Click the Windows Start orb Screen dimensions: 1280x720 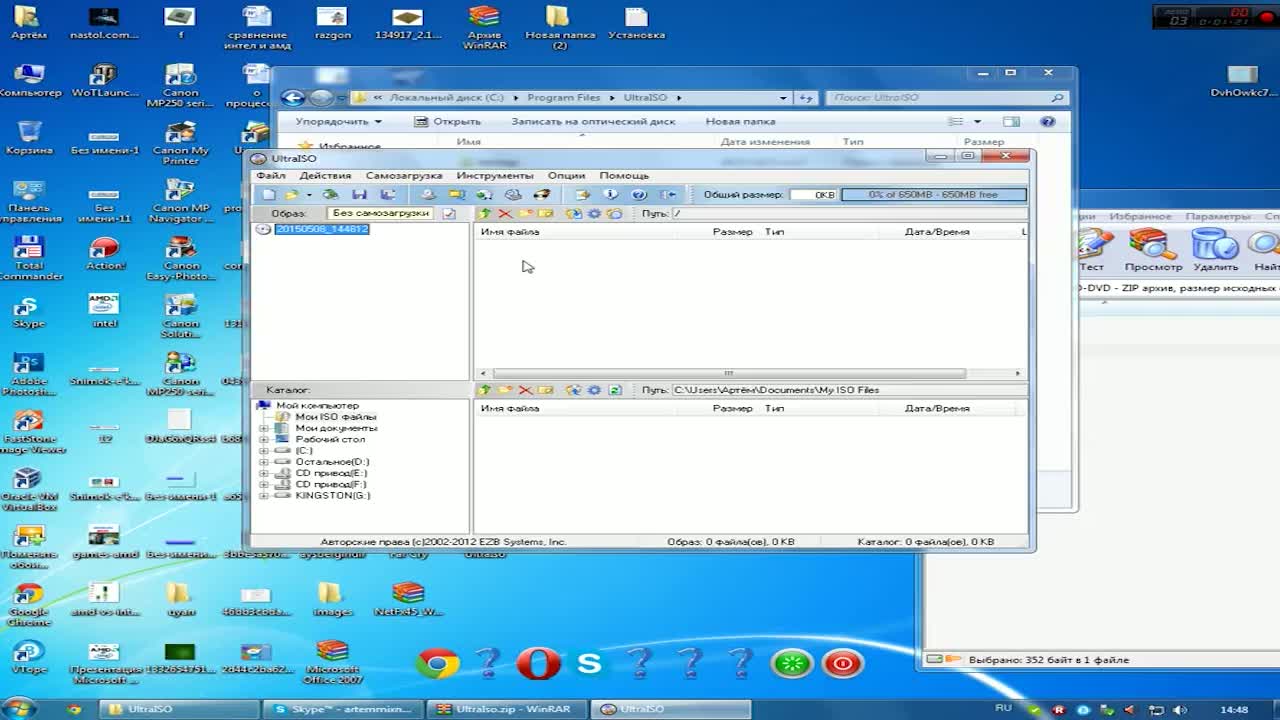tap(20, 708)
